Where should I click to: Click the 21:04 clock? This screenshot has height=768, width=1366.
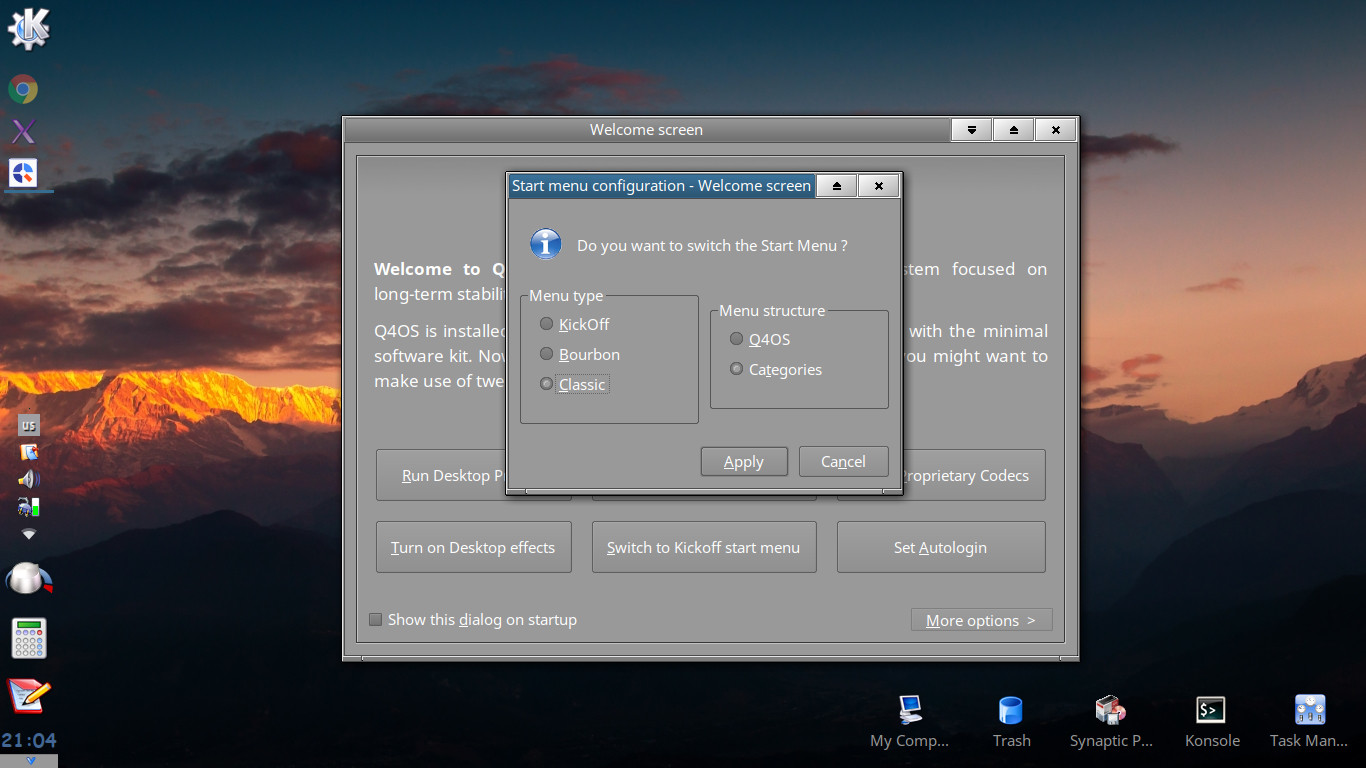coord(29,741)
